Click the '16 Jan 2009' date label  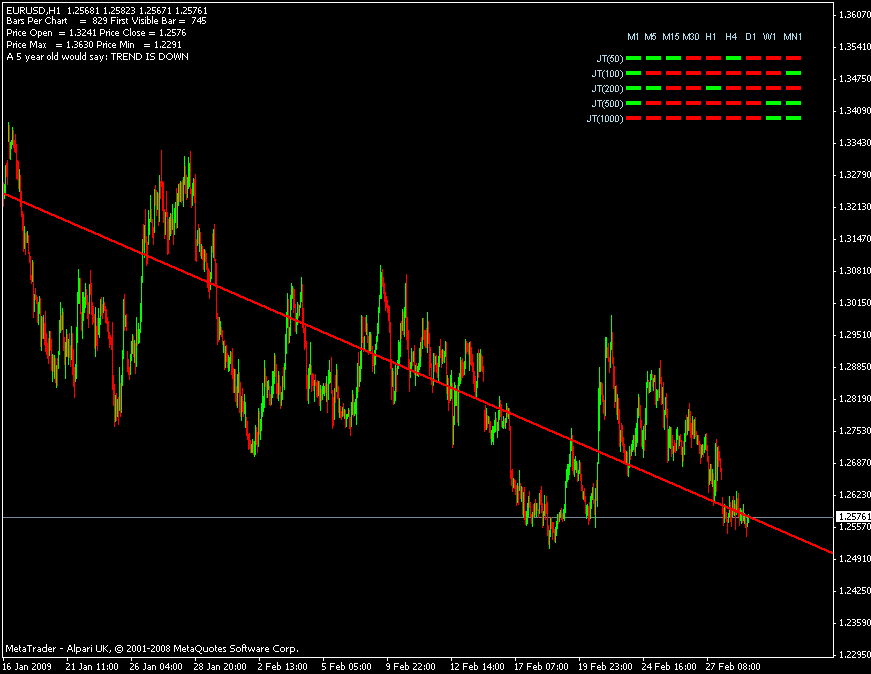pyautogui.click(x=28, y=666)
